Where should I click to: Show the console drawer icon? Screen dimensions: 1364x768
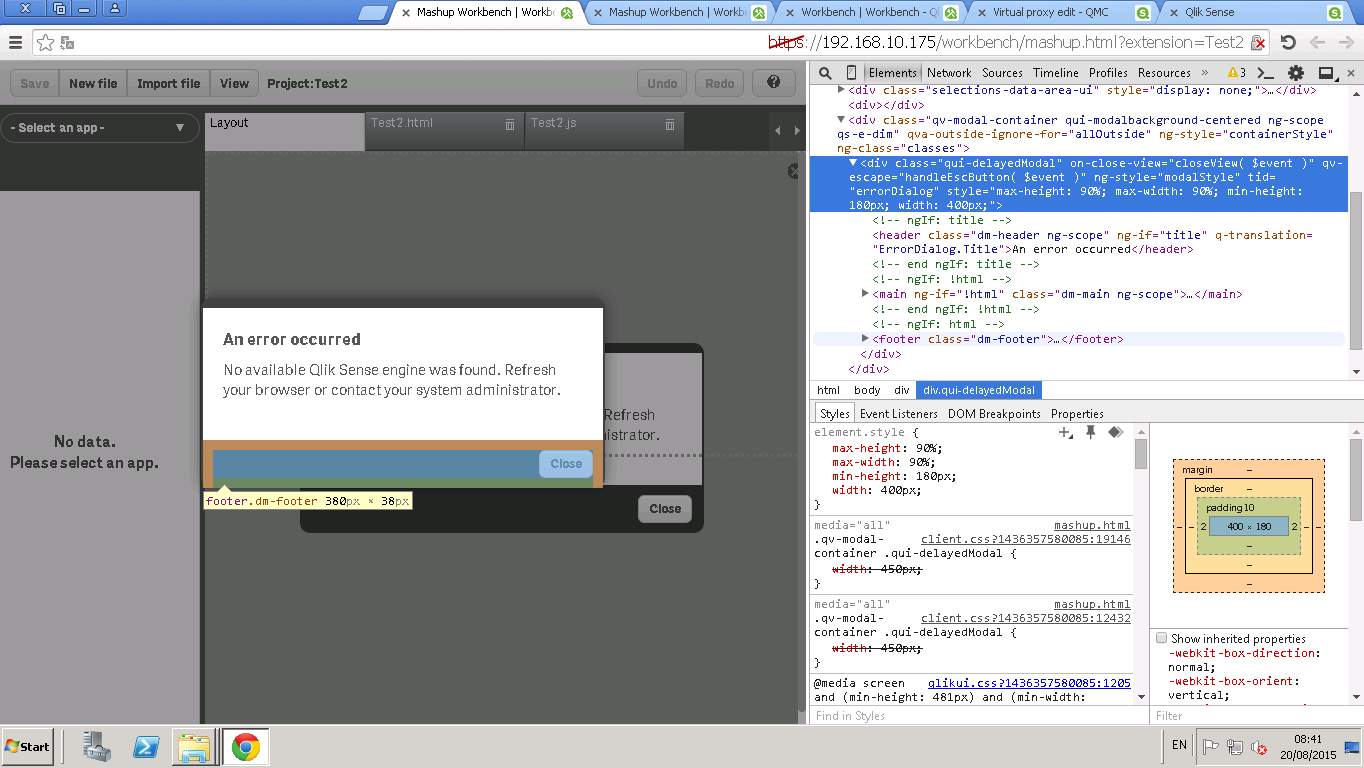tap(1265, 73)
